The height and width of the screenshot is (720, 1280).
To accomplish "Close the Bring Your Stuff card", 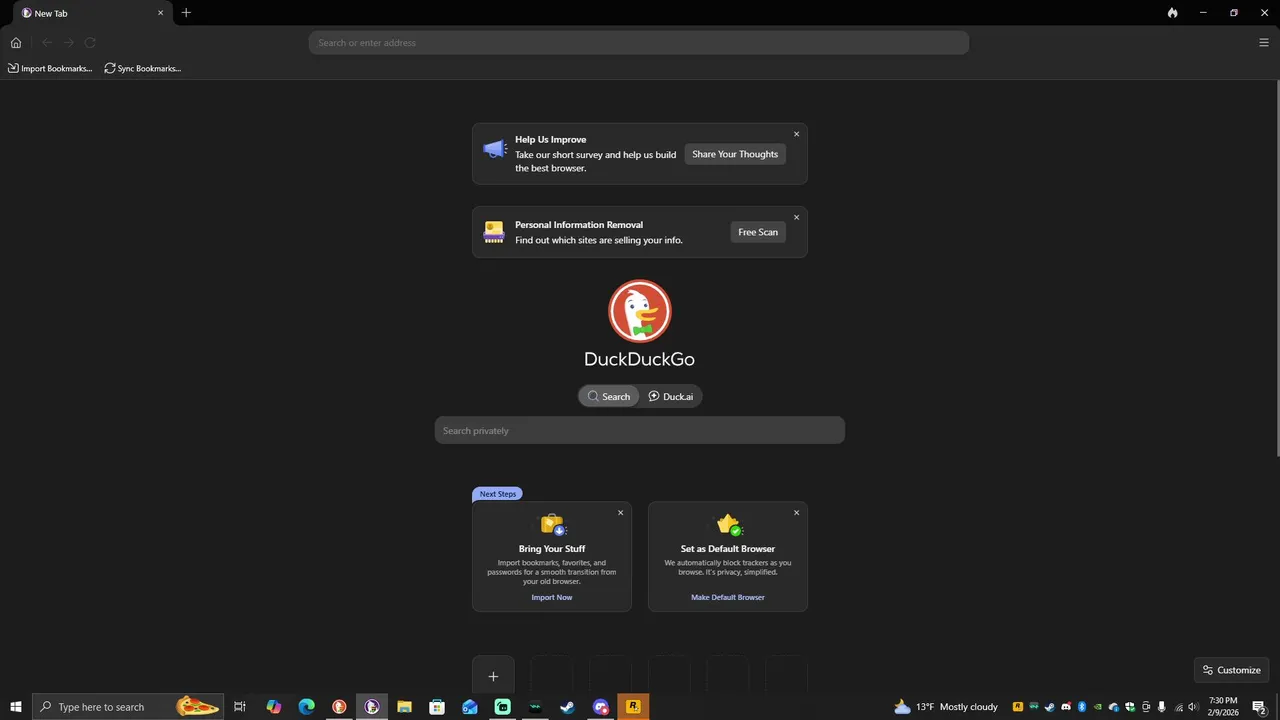I will (x=621, y=513).
